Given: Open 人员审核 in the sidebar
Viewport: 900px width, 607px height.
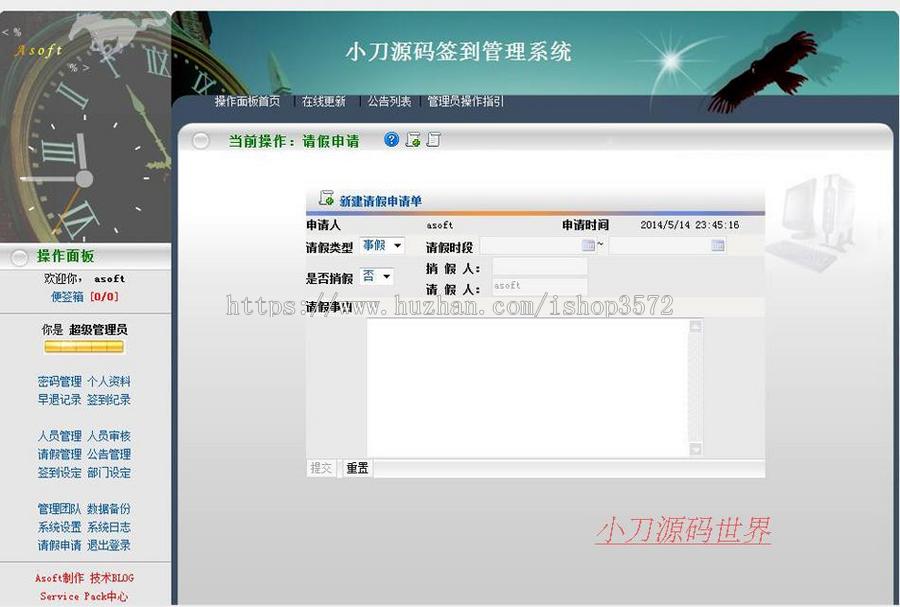Looking at the screenshot, I should pyautogui.click(x=109, y=436).
